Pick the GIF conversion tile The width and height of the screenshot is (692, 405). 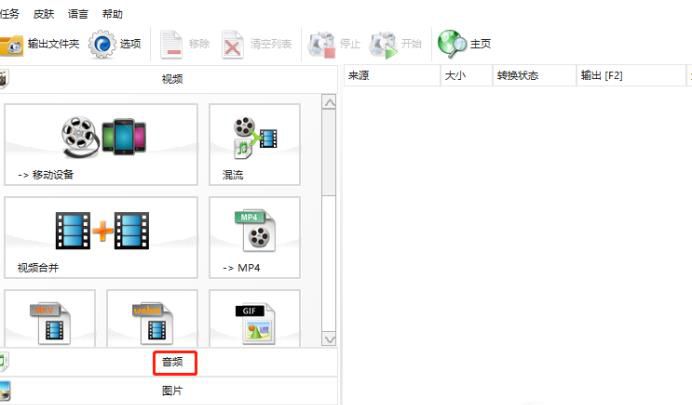tap(254, 320)
